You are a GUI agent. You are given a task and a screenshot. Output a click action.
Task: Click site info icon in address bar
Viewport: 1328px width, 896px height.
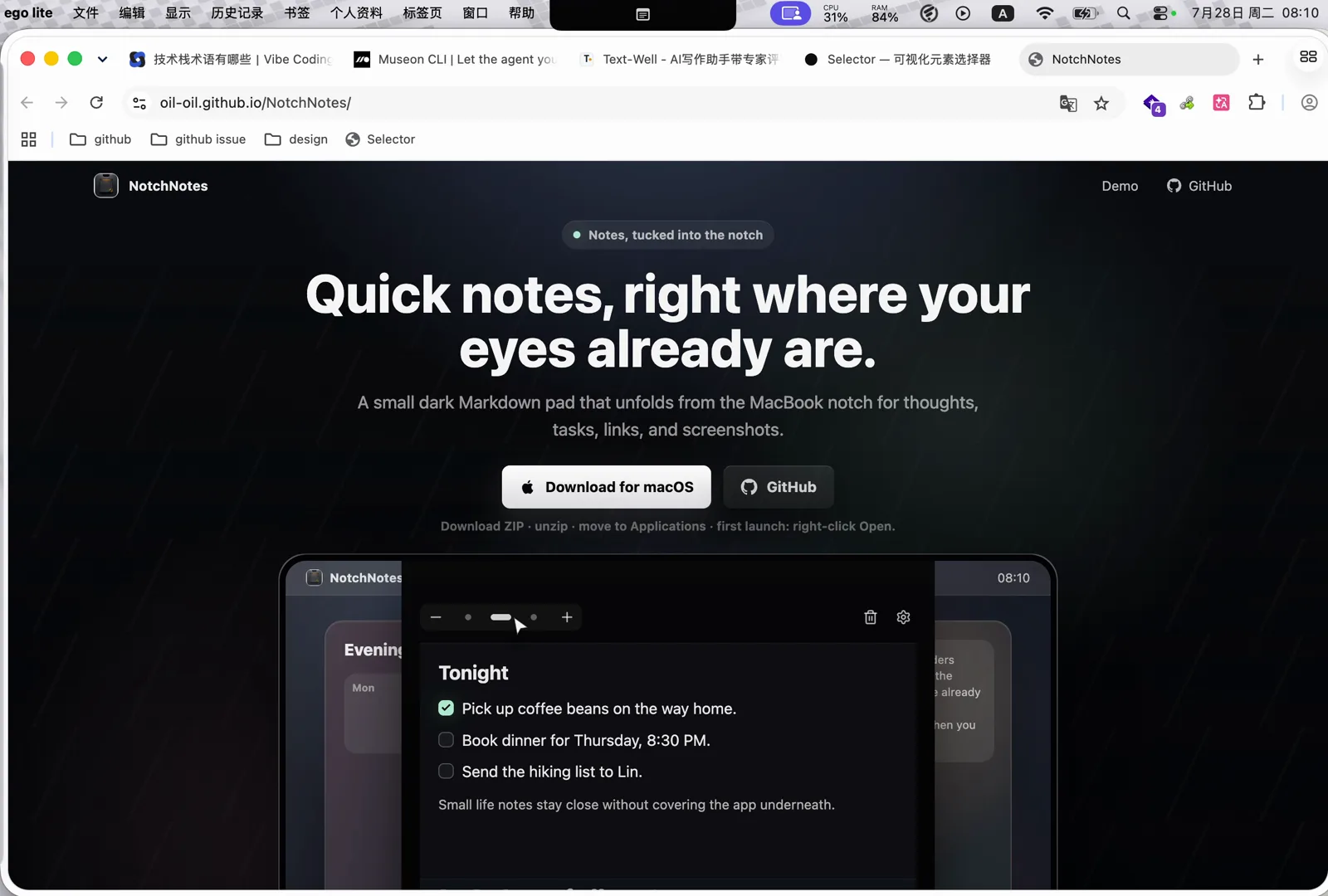(139, 103)
